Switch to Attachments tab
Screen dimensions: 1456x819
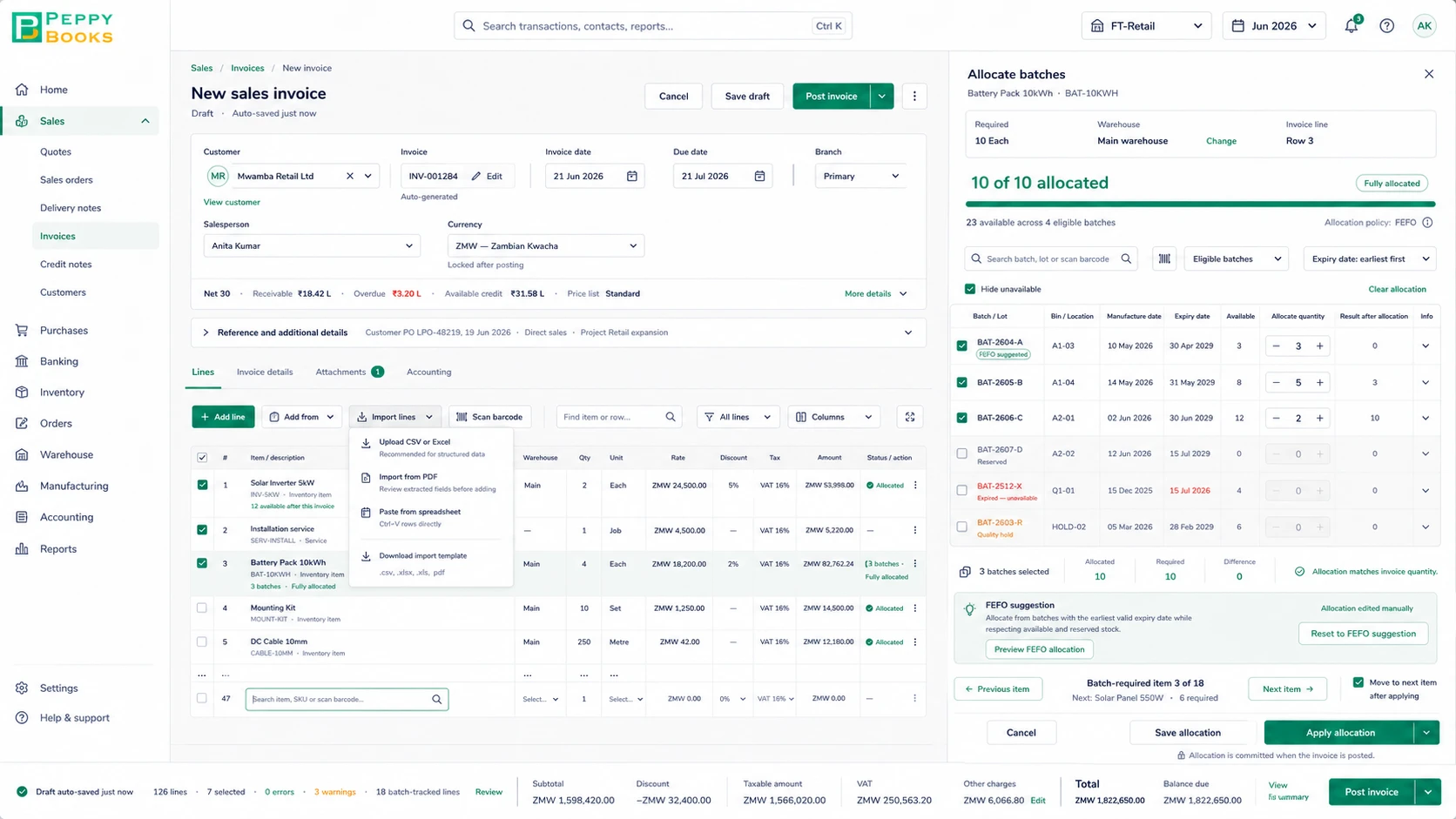pos(349,372)
